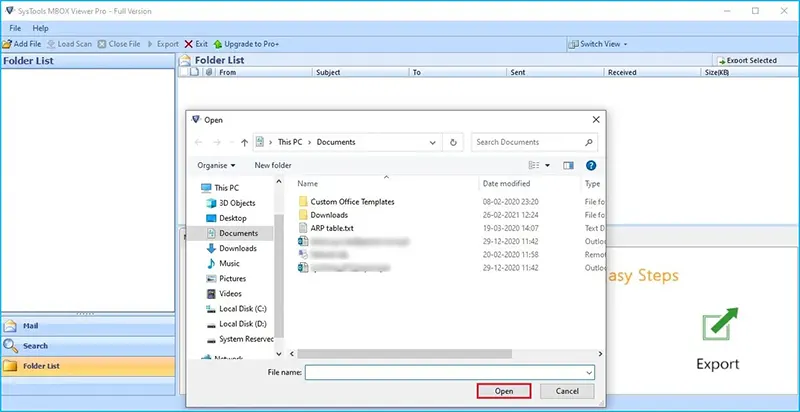
Task: Expand the Organise dropdown menu
Action: tap(216, 165)
